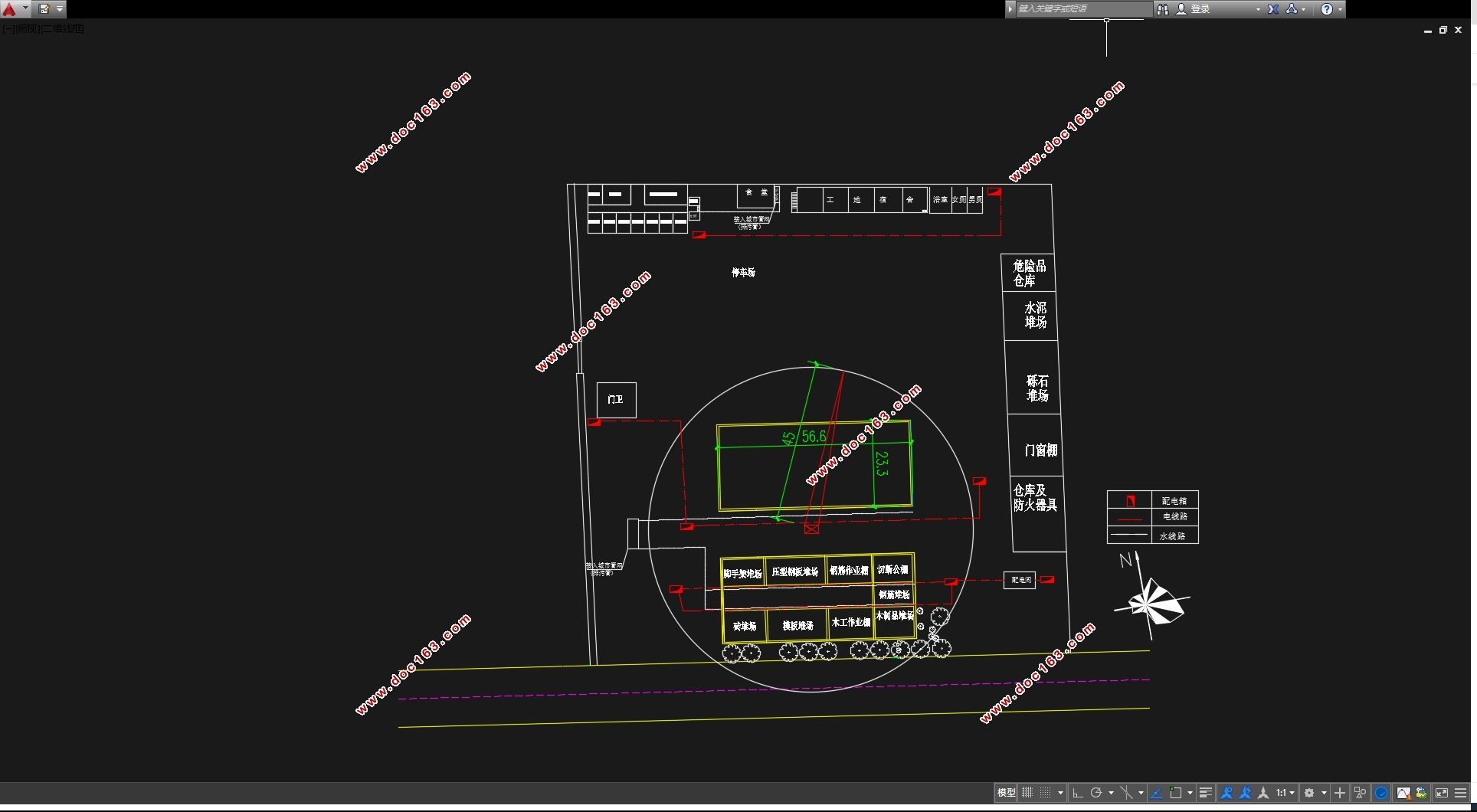Click the 停车场 parking label
Image resolution: width=1477 pixels, height=812 pixels.
(743, 273)
